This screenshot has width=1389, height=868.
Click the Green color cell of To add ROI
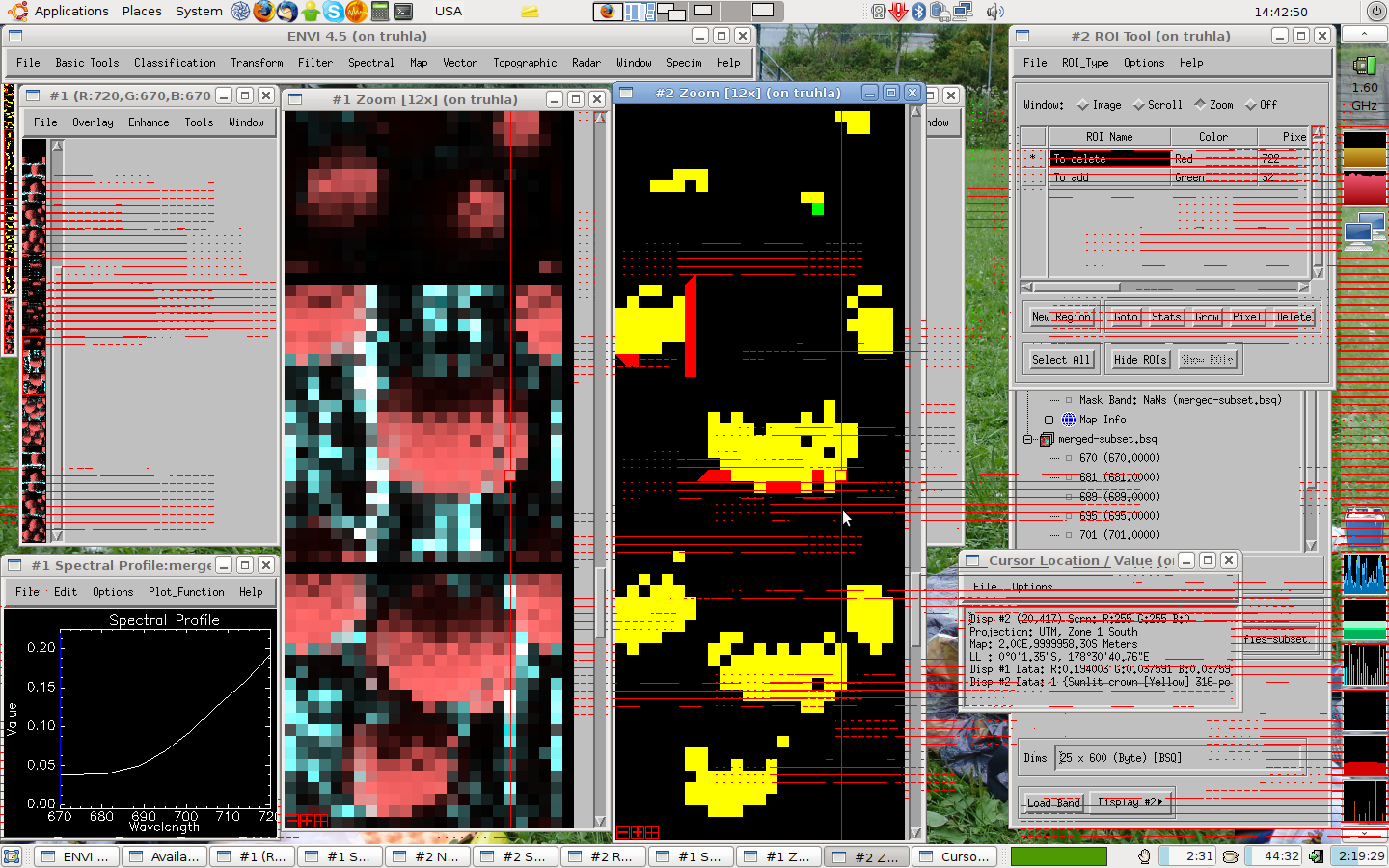tap(1213, 177)
